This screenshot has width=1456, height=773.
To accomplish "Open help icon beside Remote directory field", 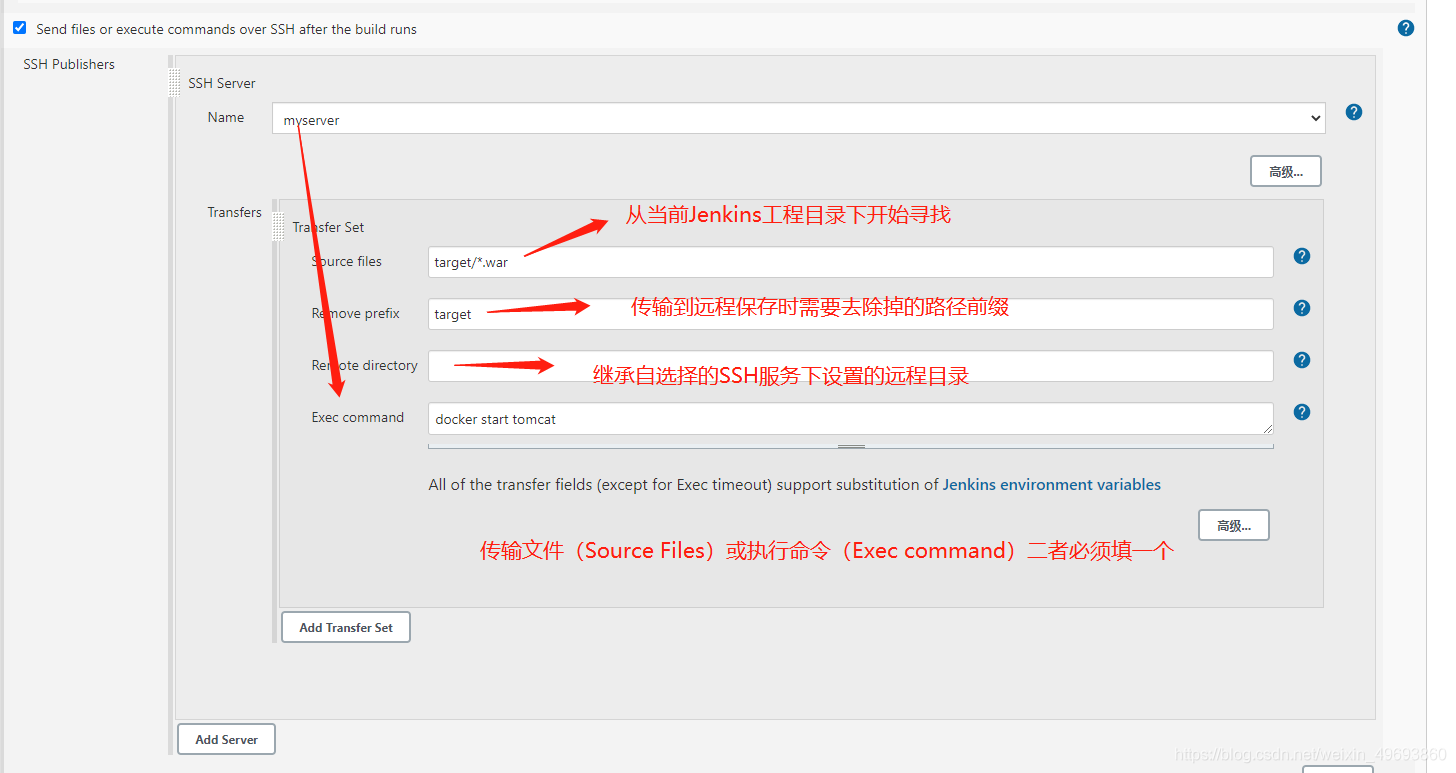I will (x=1301, y=360).
